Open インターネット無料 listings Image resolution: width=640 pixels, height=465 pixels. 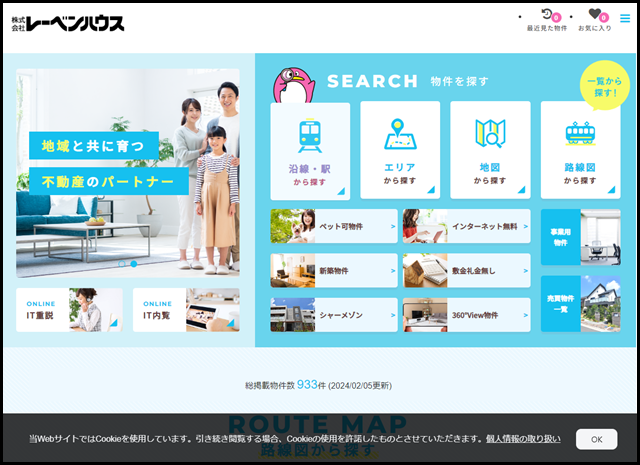[x=467, y=226]
